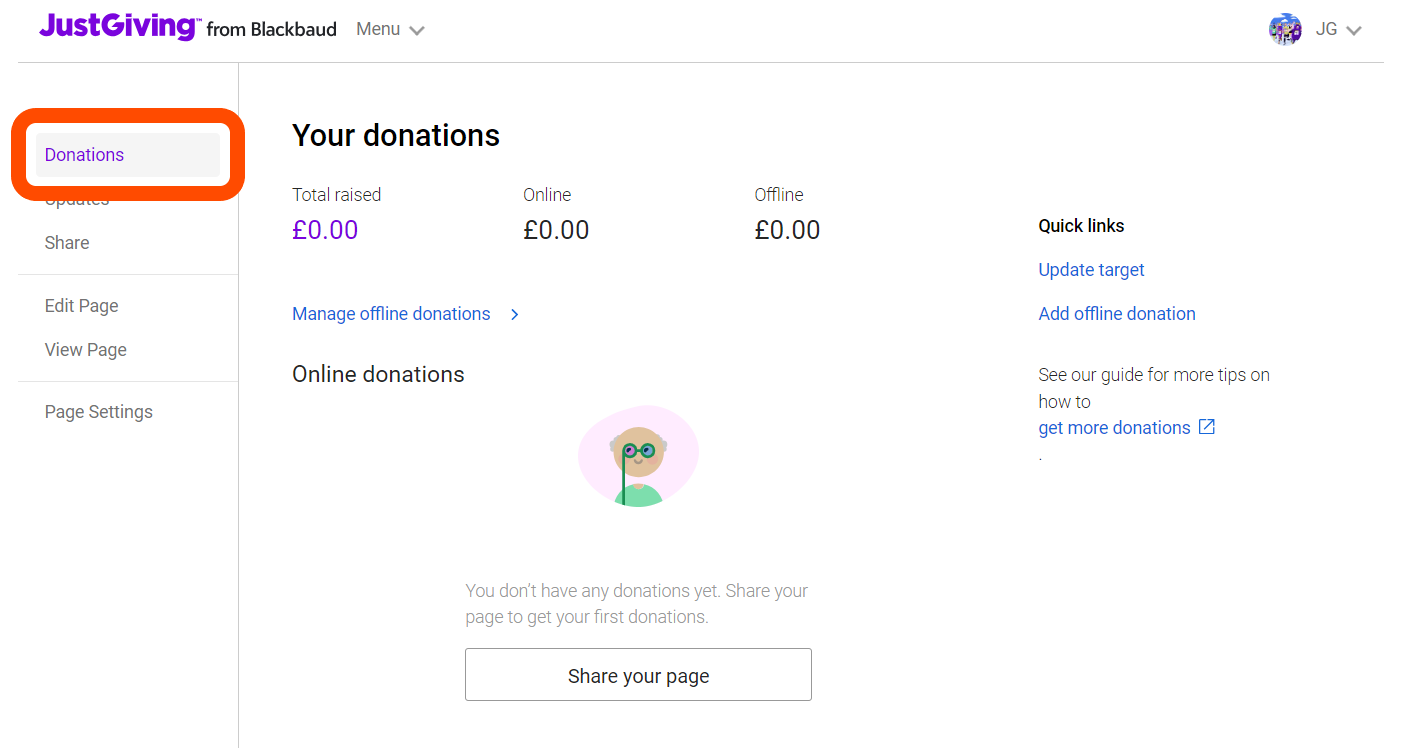Open View Page from sidebar
Screen dimensions: 1404x748
(x=86, y=350)
